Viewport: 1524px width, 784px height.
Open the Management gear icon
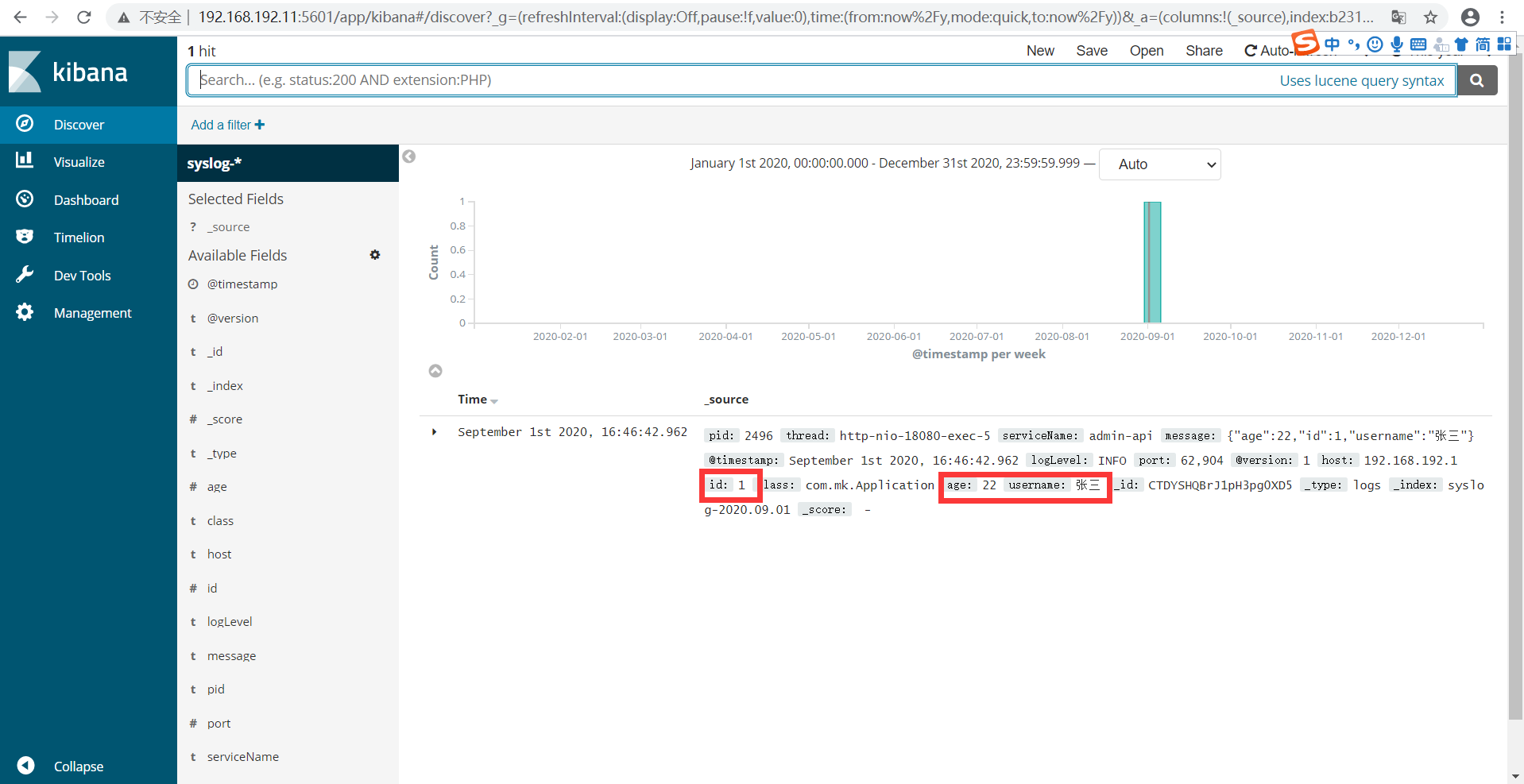point(25,312)
